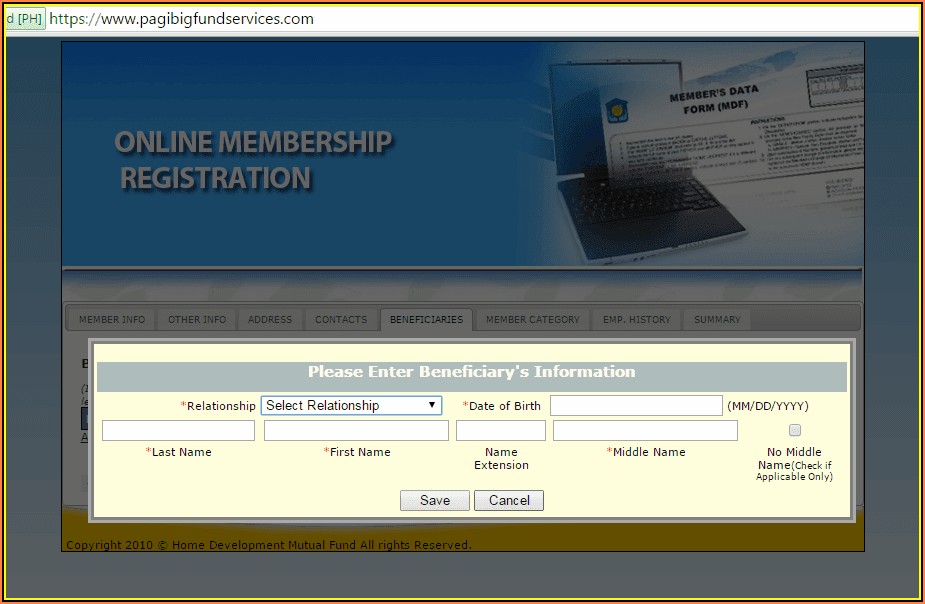Viewport: 925px width, 604px height.
Task: Check the No Middle Name checkbox
Action: [x=795, y=430]
